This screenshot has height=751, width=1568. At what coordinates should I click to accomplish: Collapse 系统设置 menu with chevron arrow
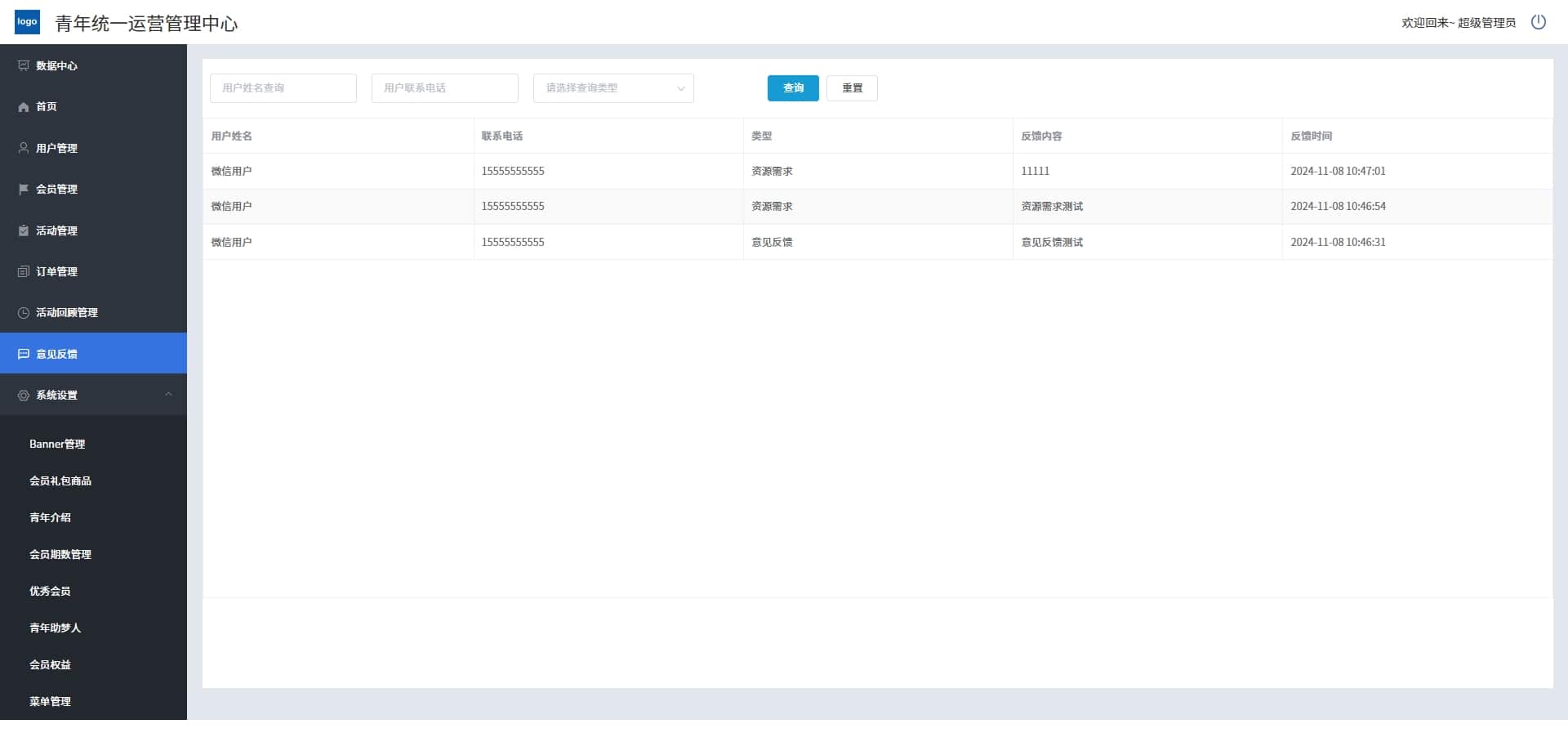point(168,395)
